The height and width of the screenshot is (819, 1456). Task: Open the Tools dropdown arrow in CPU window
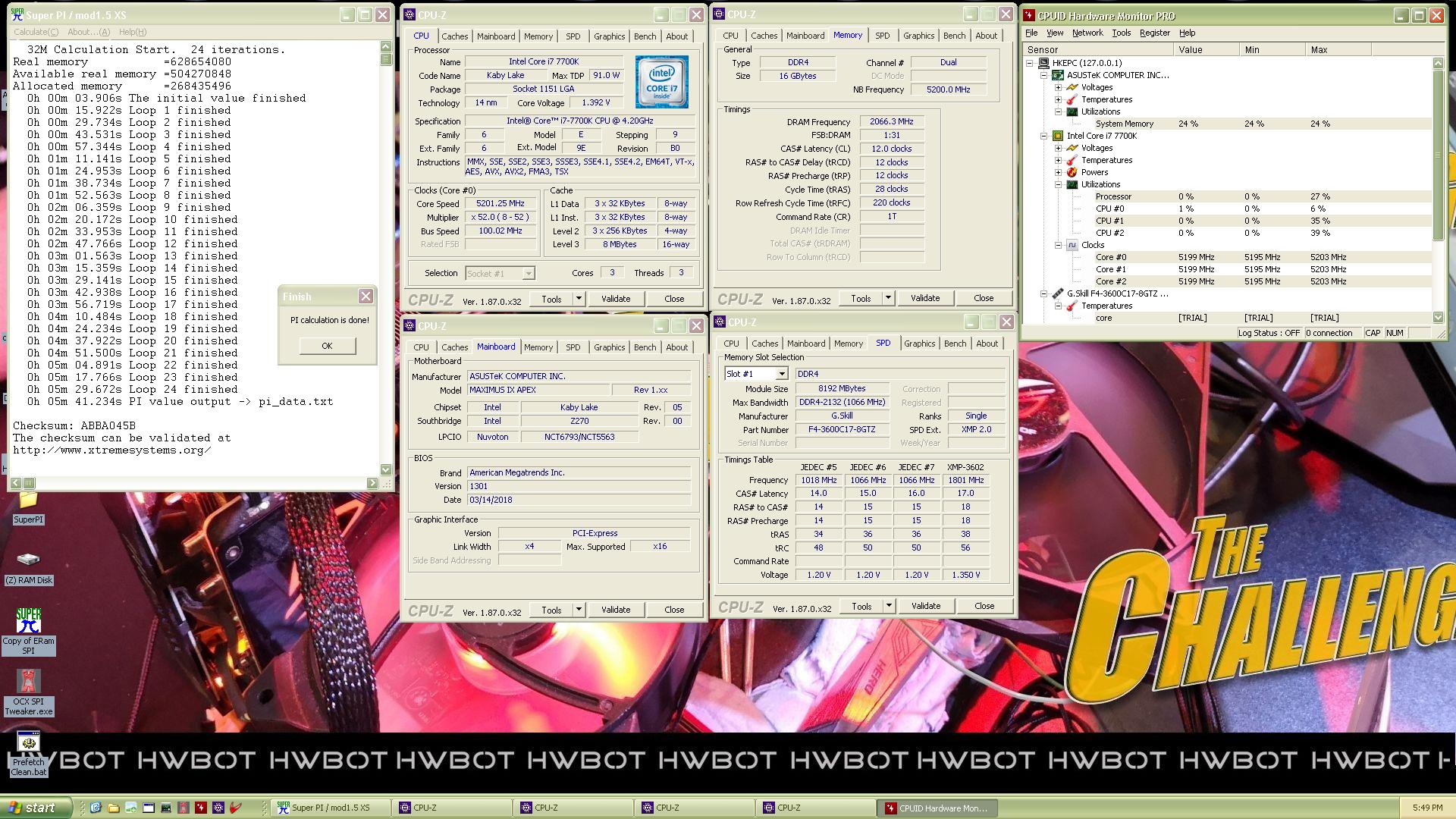(579, 299)
